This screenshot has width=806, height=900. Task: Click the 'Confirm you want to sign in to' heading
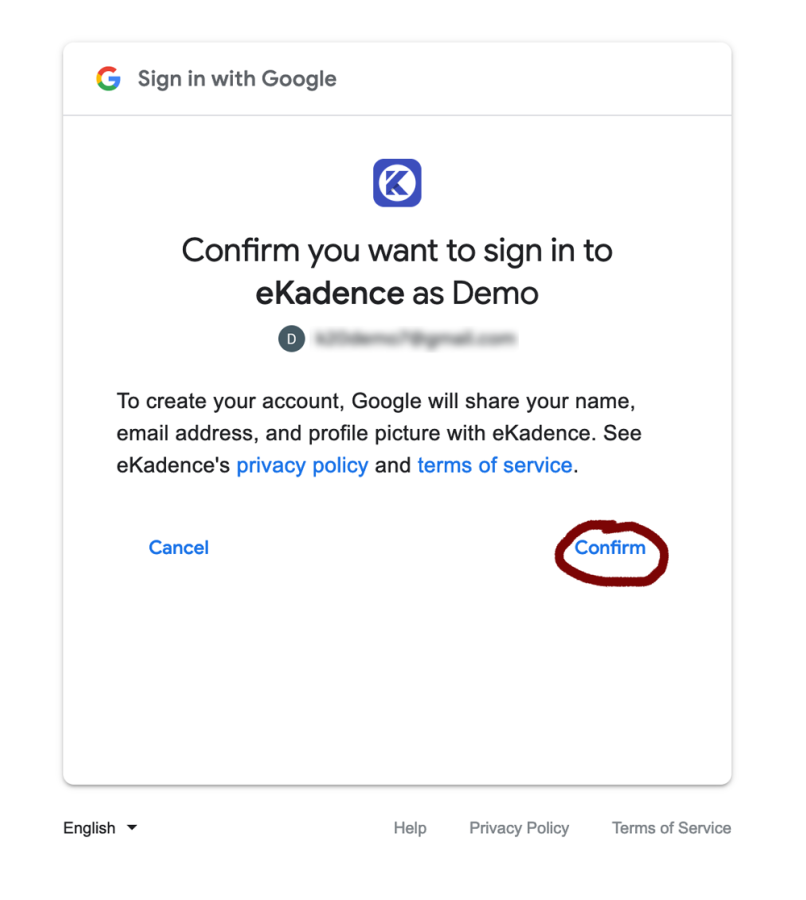pyautogui.click(x=397, y=251)
